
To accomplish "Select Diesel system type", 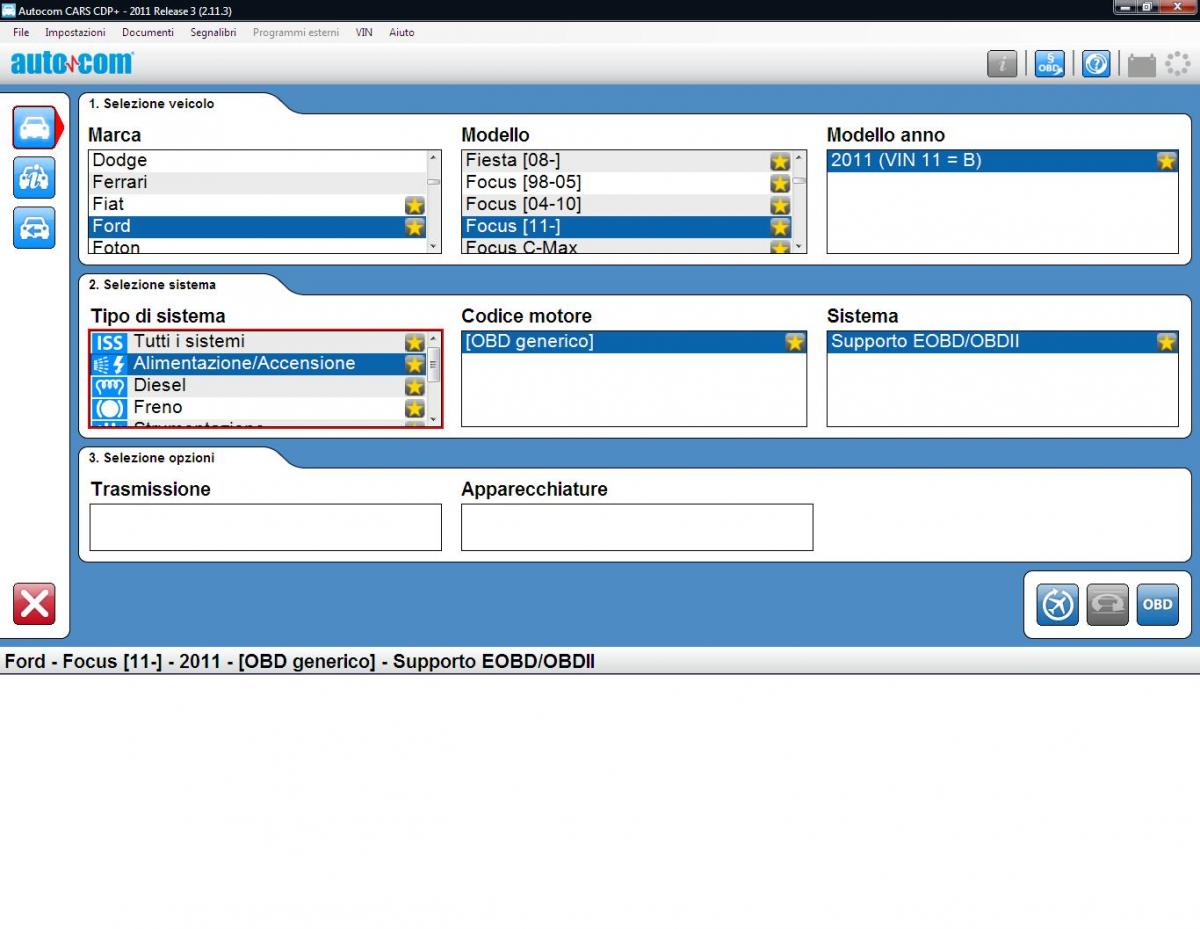I will click(x=258, y=386).
